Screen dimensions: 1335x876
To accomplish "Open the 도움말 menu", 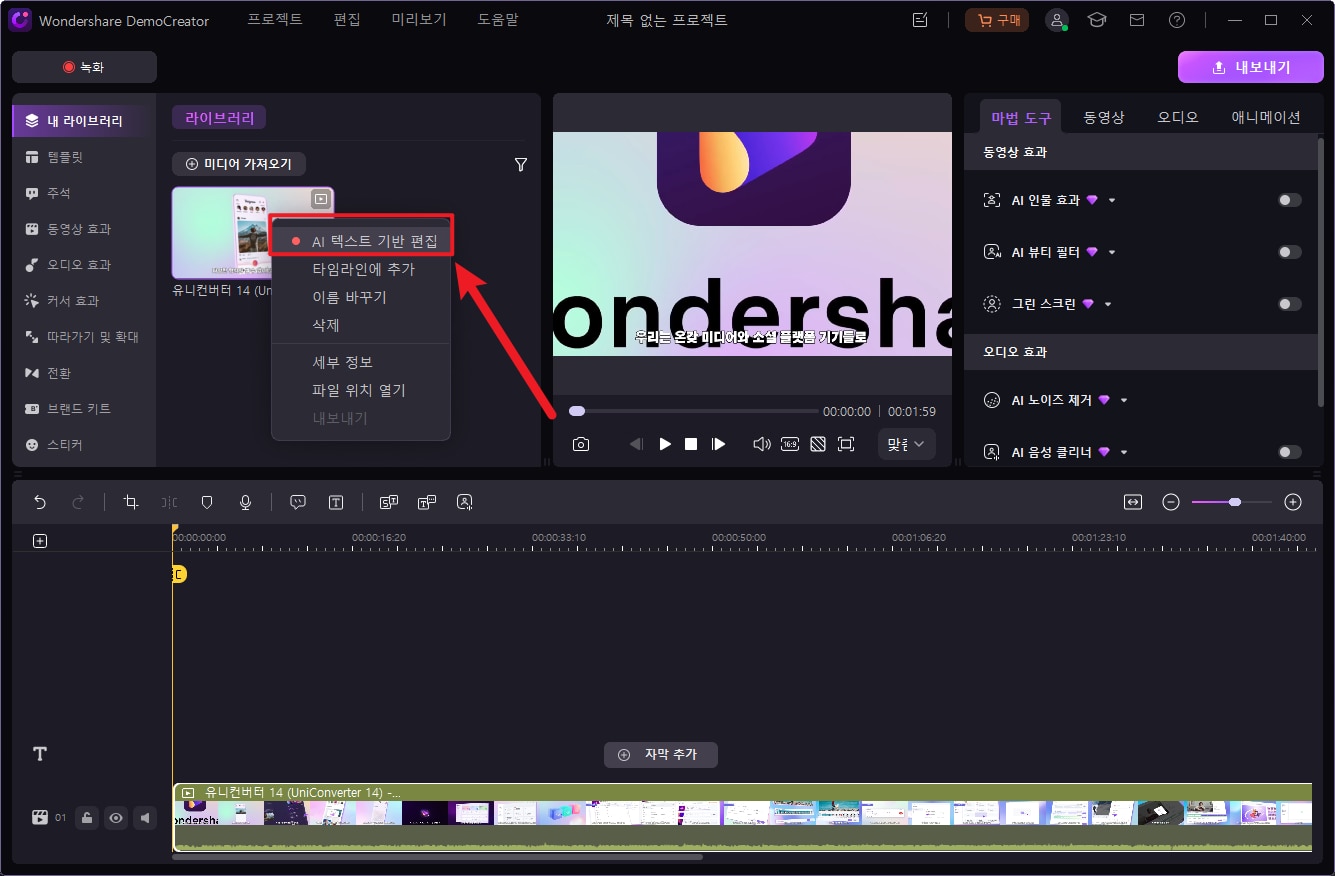I will (498, 20).
